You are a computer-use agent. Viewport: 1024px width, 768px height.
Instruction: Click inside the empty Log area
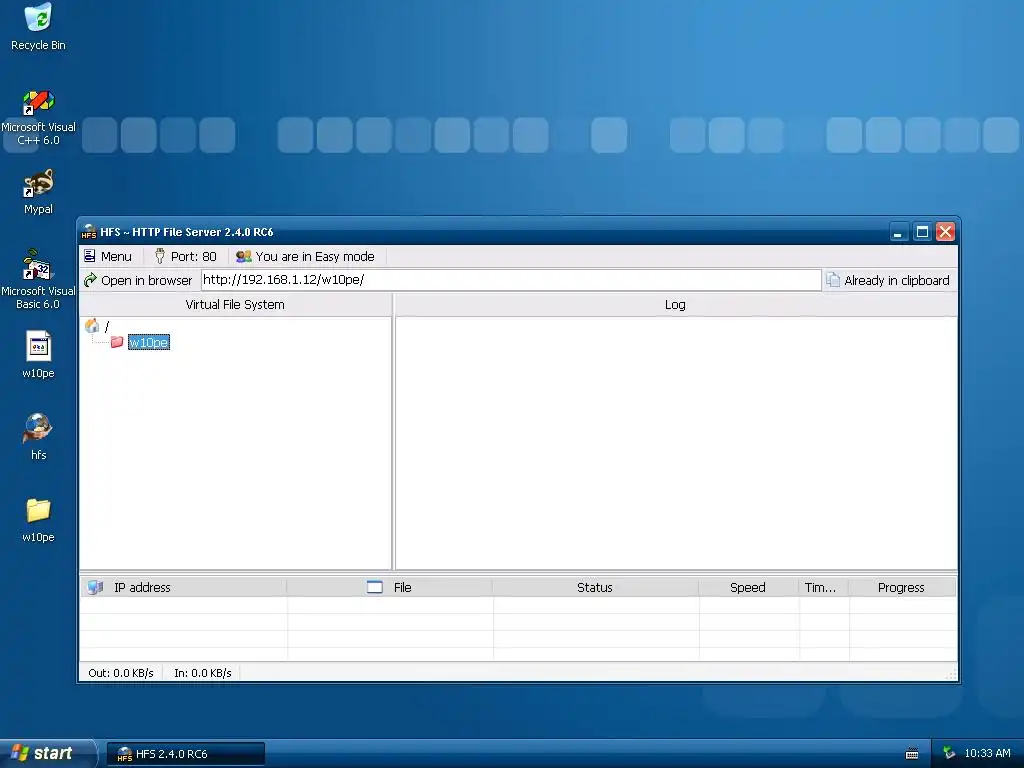click(x=677, y=443)
